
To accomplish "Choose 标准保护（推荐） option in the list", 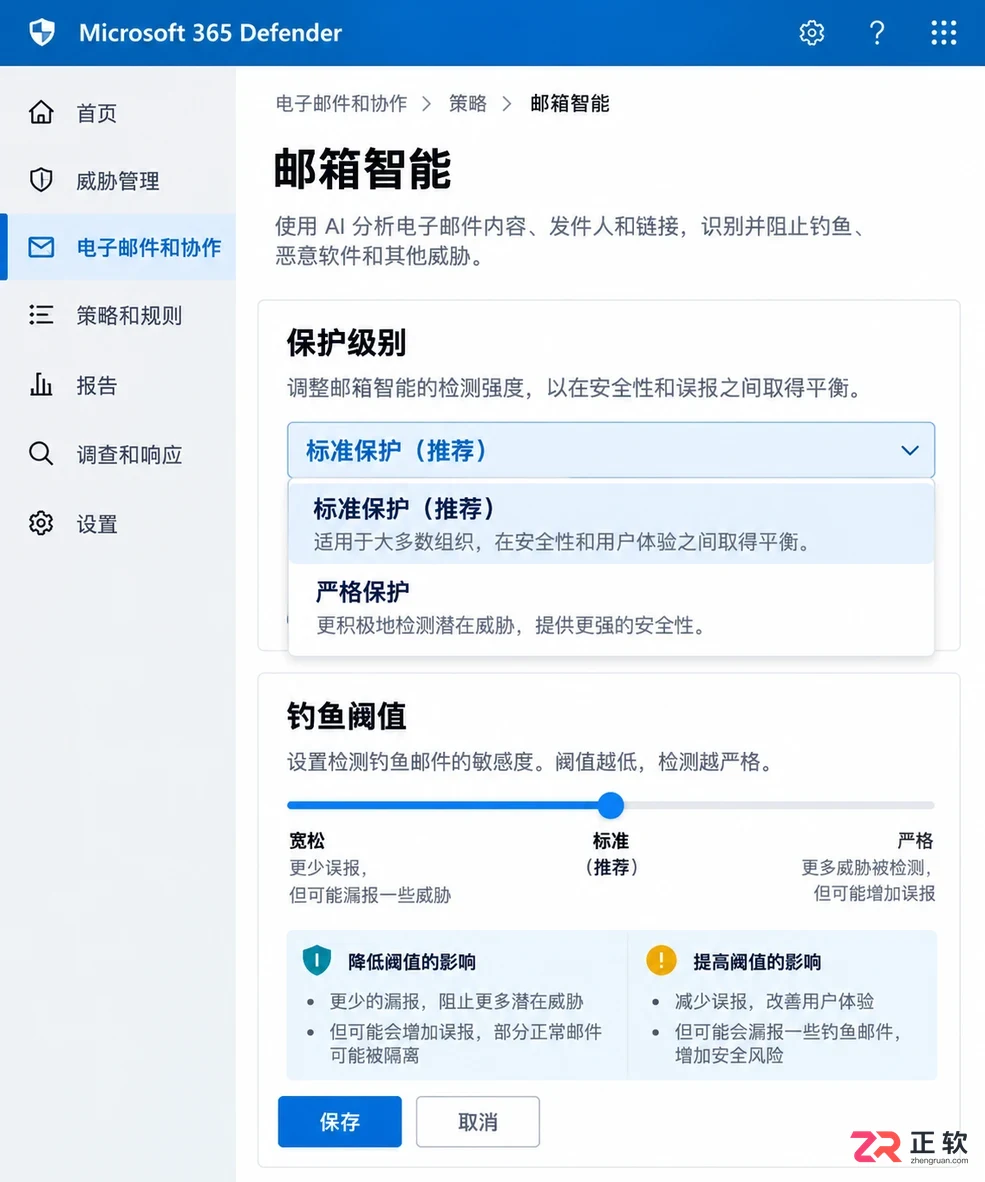I will [610, 524].
